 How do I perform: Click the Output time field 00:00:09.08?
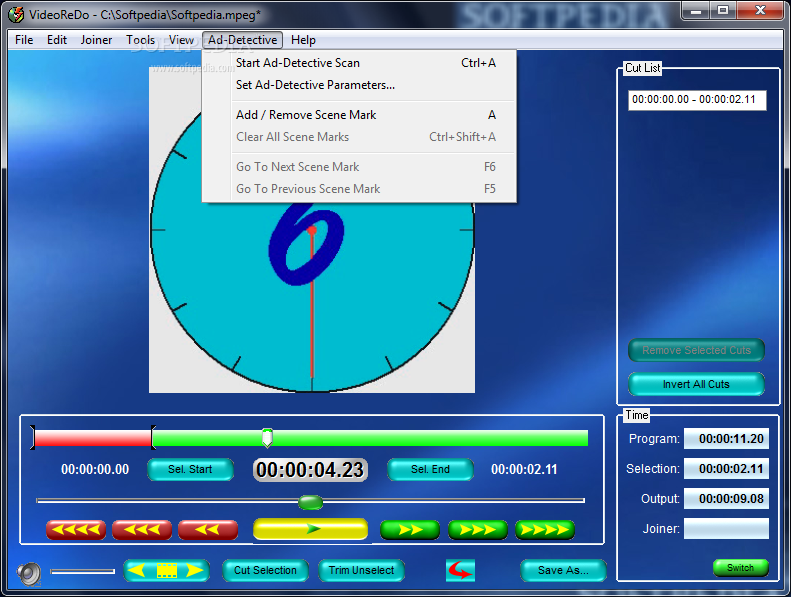point(726,499)
